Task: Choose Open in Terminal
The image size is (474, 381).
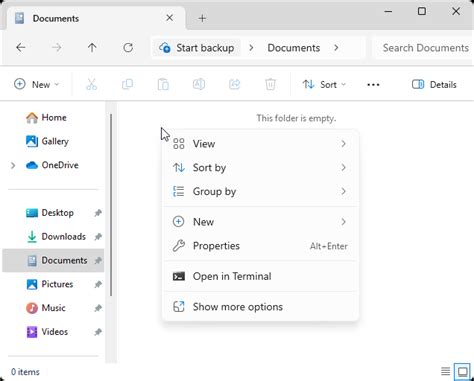Action: (x=260, y=276)
